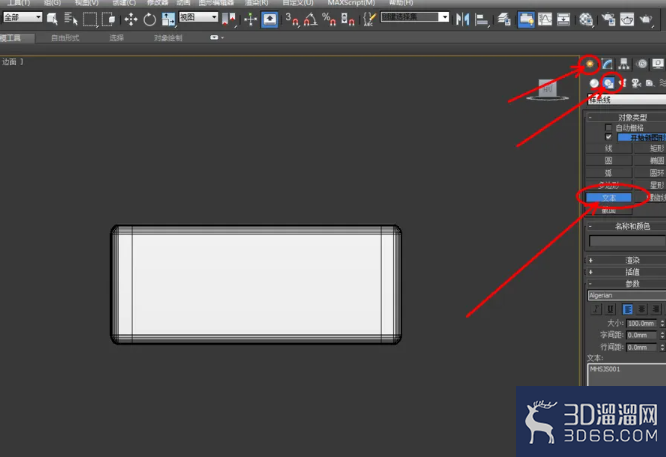Activate the Select and Scale tool
Screen dimensions: 666x457
169,19
